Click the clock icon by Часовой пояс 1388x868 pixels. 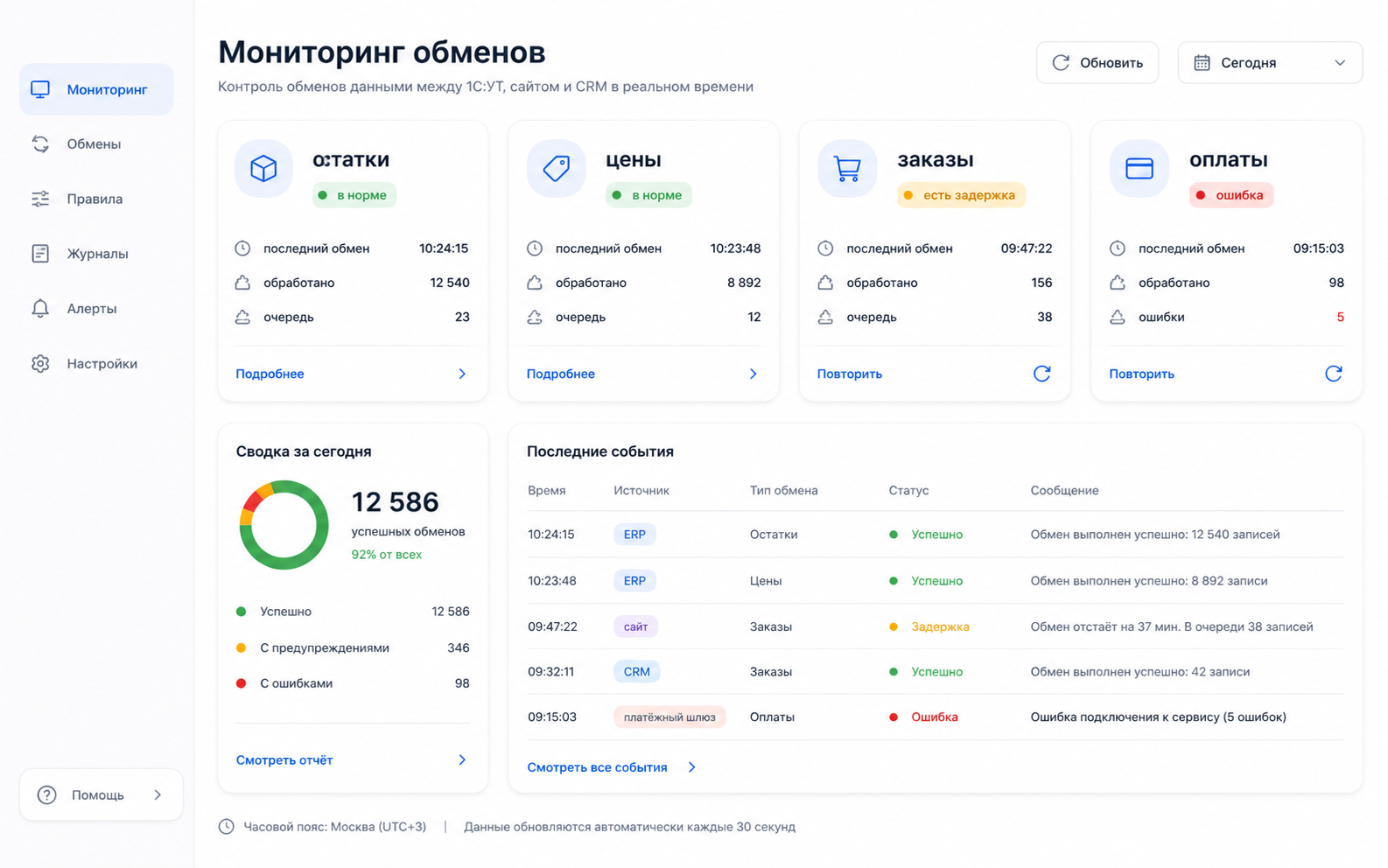tap(226, 827)
